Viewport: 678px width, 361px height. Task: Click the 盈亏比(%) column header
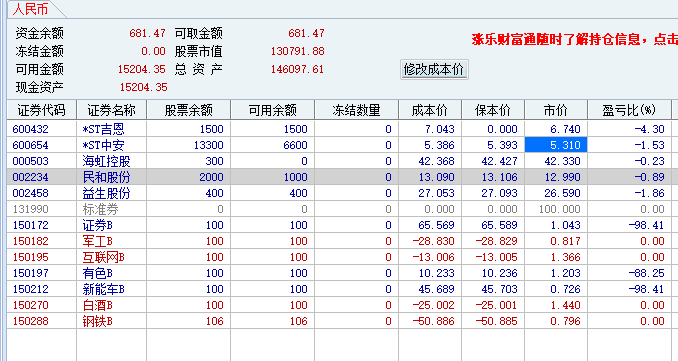[x=629, y=110]
